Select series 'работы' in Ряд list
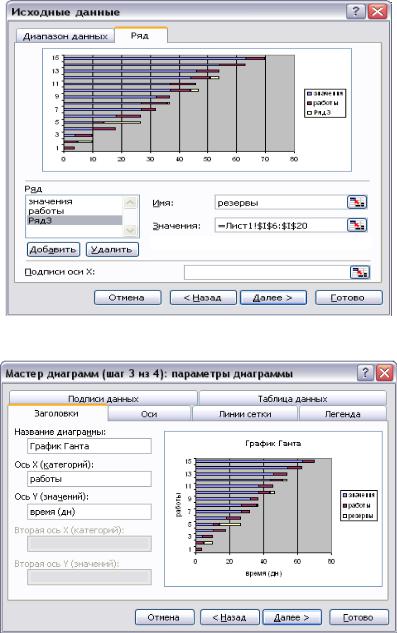 74,211
